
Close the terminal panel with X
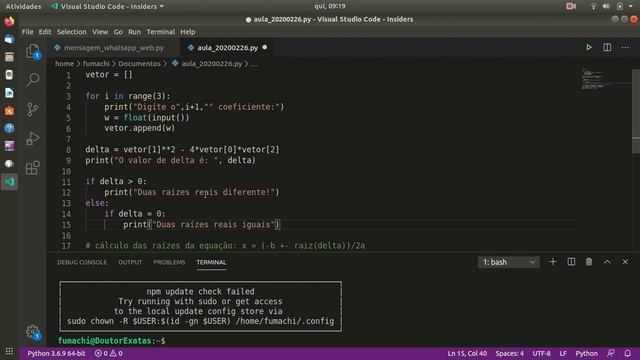[625, 262]
